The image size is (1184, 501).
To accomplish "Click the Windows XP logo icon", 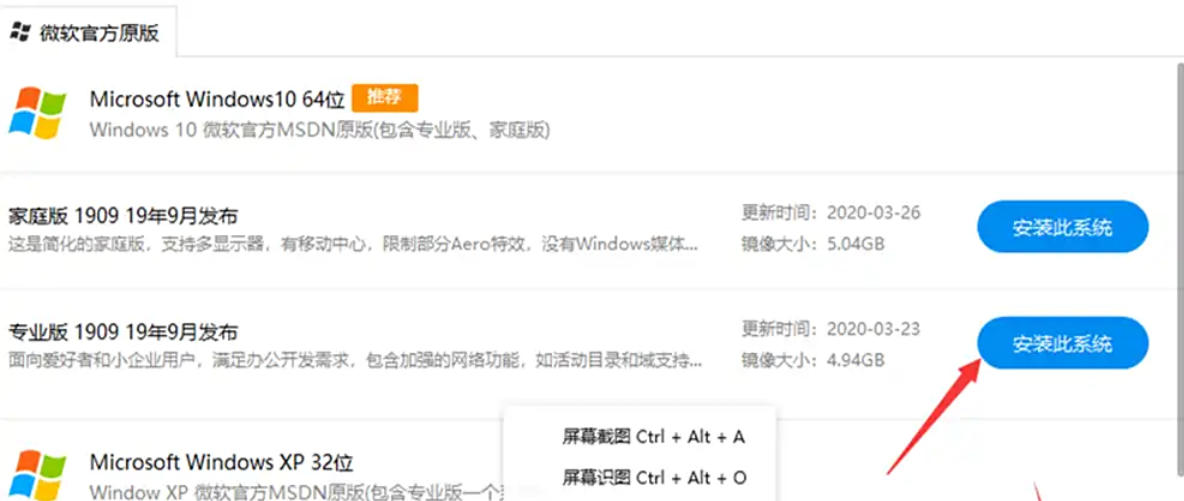I will (37, 475).
